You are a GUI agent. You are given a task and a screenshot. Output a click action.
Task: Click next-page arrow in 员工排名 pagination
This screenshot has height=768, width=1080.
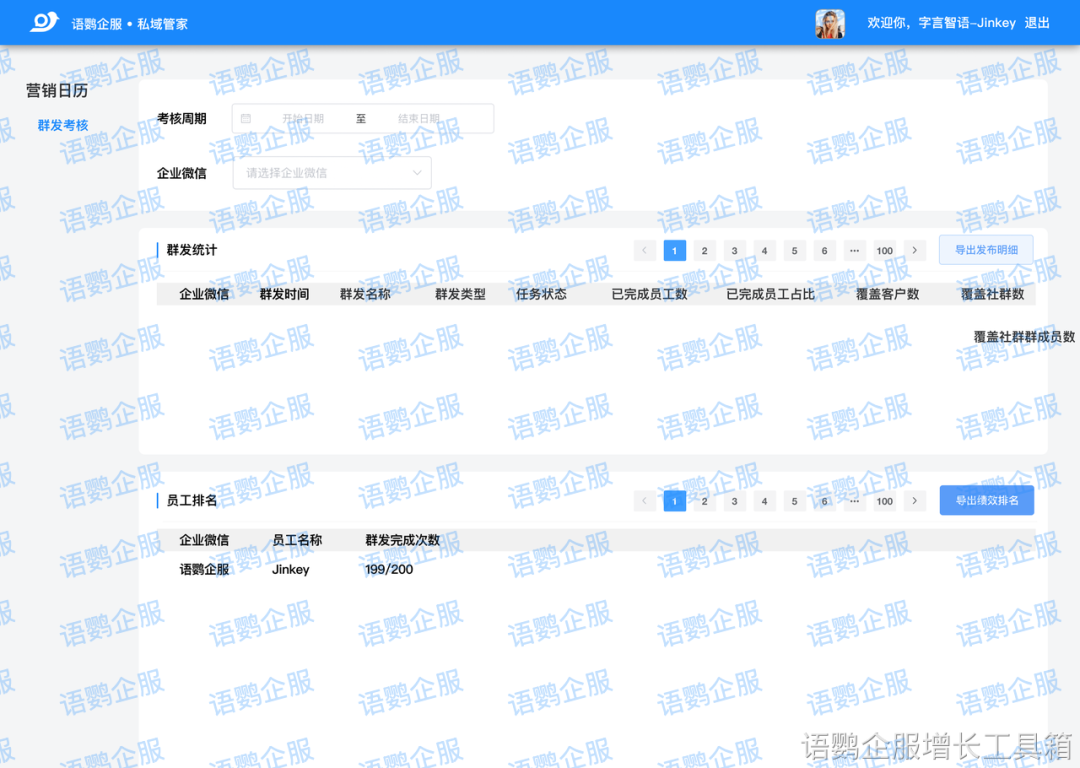914,500
